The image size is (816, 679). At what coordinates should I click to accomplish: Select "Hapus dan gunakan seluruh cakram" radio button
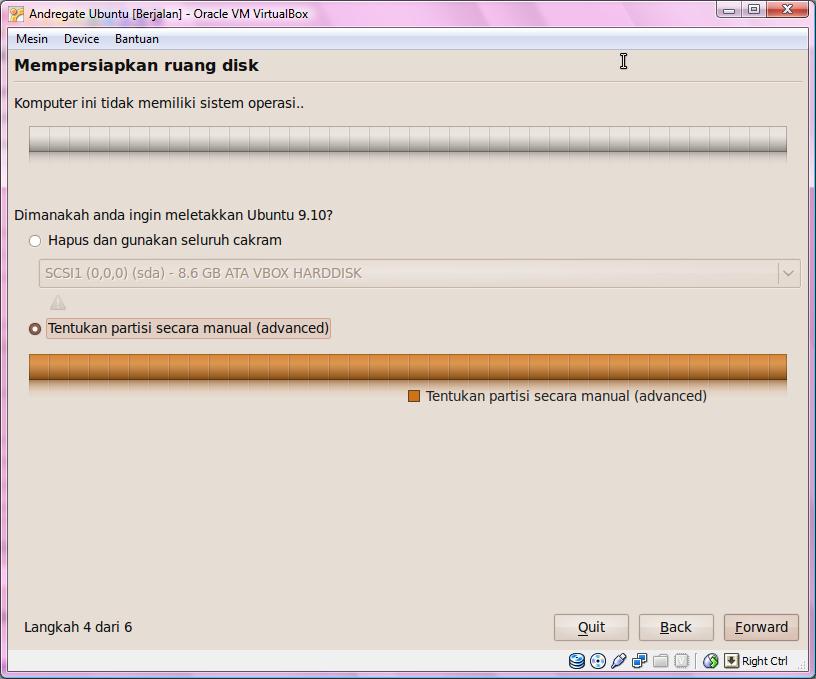(35, 241)
